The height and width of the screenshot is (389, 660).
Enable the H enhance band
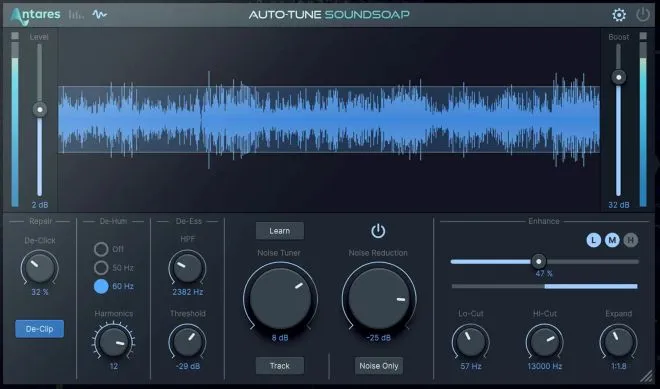click(631, 240)
